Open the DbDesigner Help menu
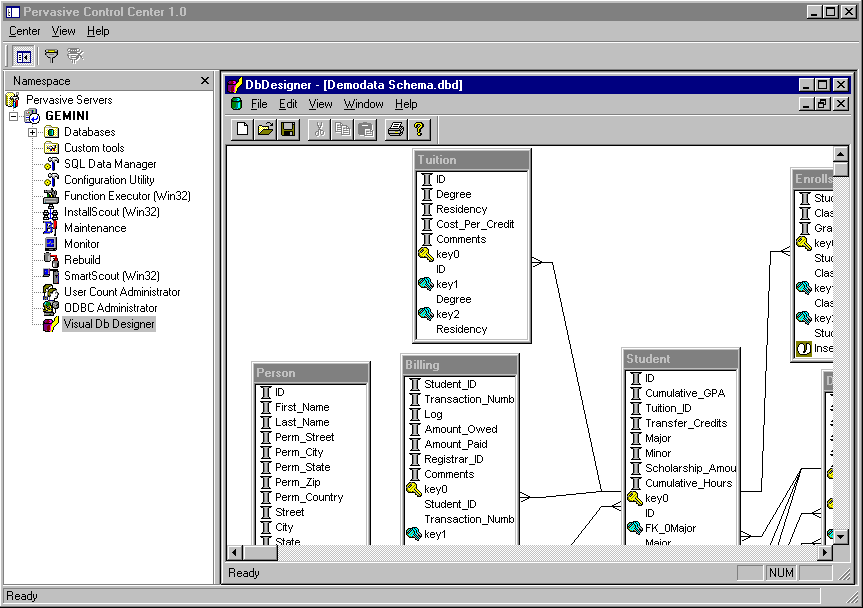 click(406, 104)
